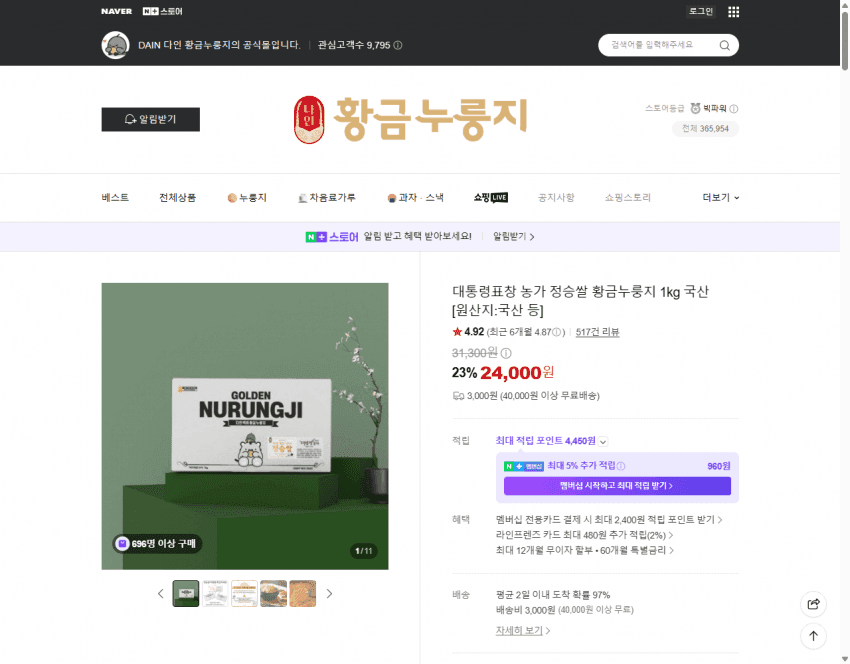This screenshot has width=850, height=664.
Task: Click the delivery truck icon
Action: (x=458, y=396)
